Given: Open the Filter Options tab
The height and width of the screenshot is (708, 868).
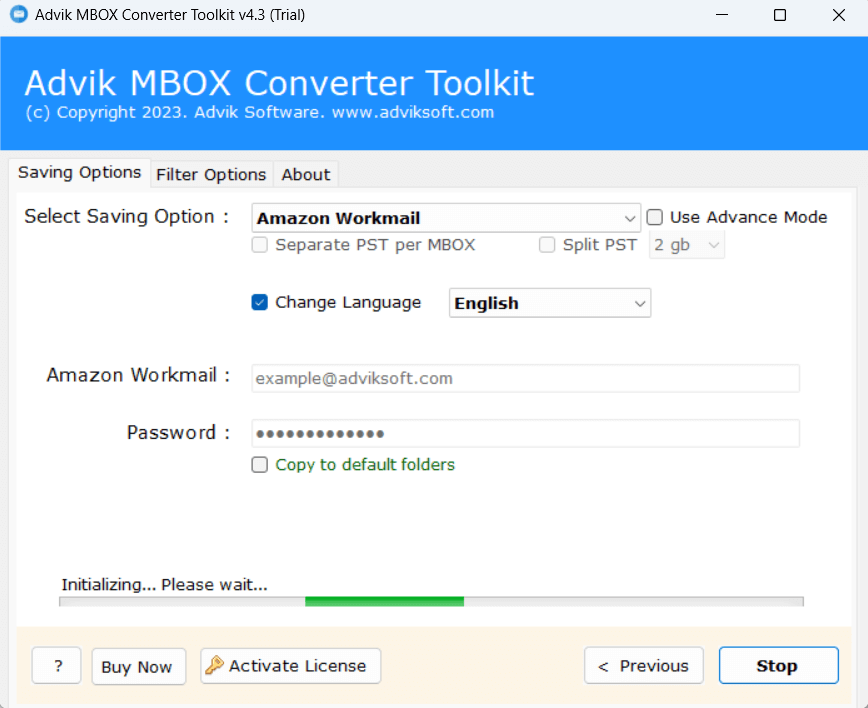Looking at the screenshot, I should [x=211, y=175].
